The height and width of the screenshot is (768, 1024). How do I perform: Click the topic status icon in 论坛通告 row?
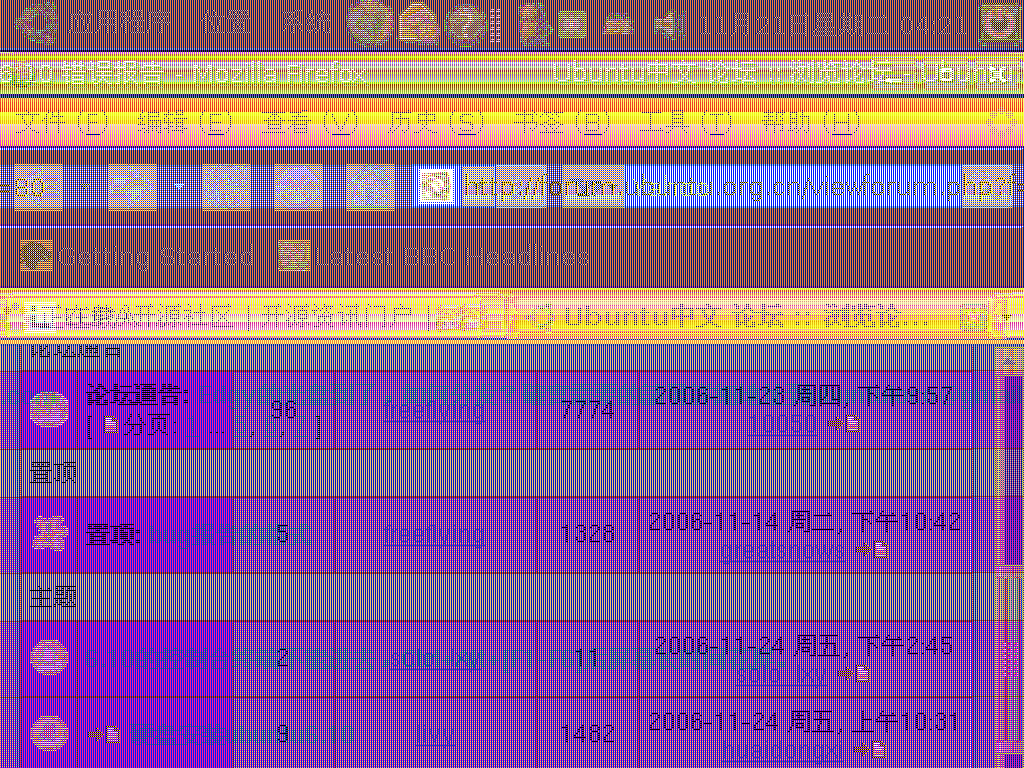pyautogui.click(x=49, y=409)
